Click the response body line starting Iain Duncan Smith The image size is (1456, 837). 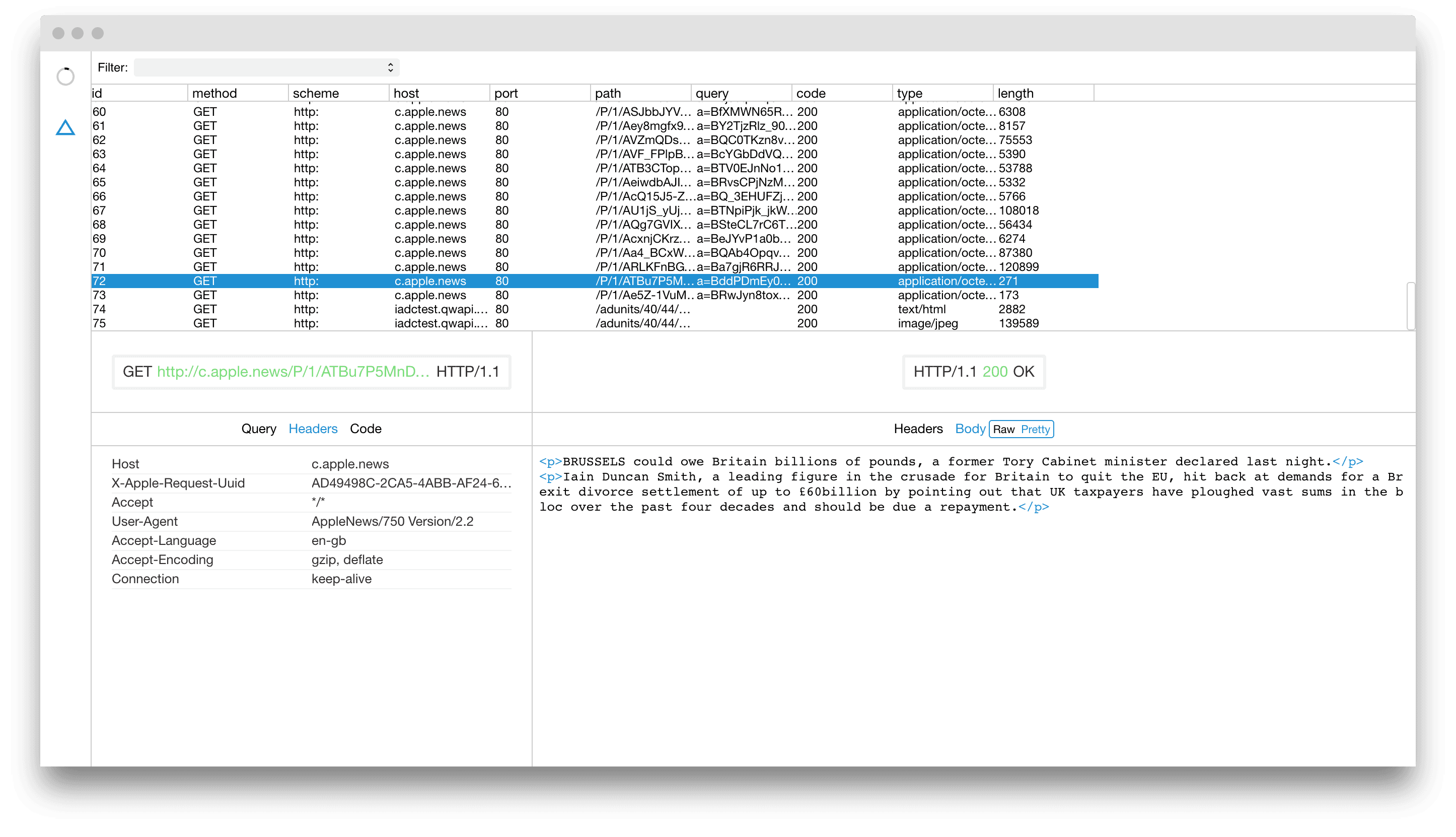pos(971,492)
